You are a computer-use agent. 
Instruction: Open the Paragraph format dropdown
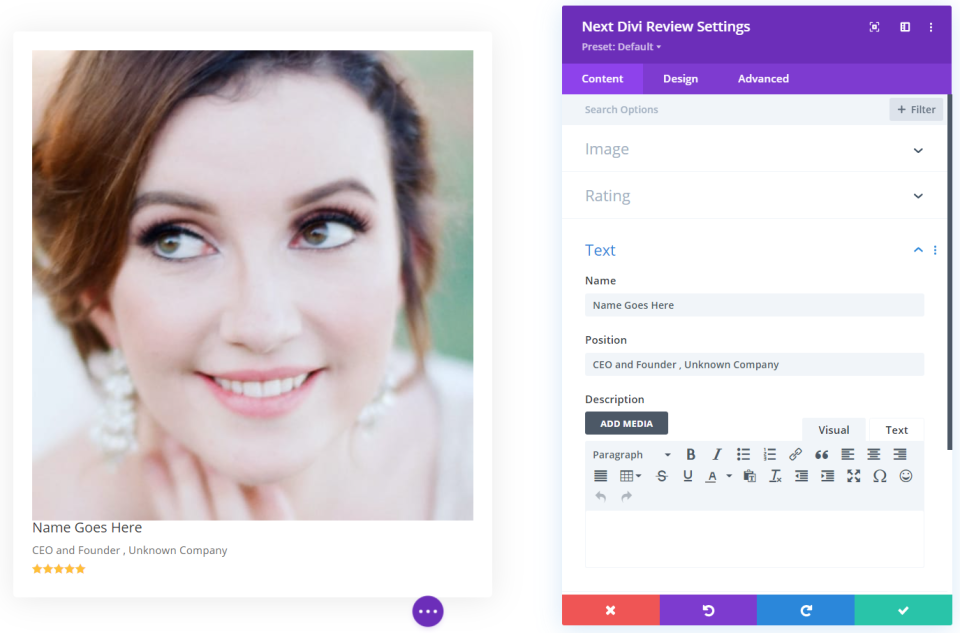coord(631,454)
